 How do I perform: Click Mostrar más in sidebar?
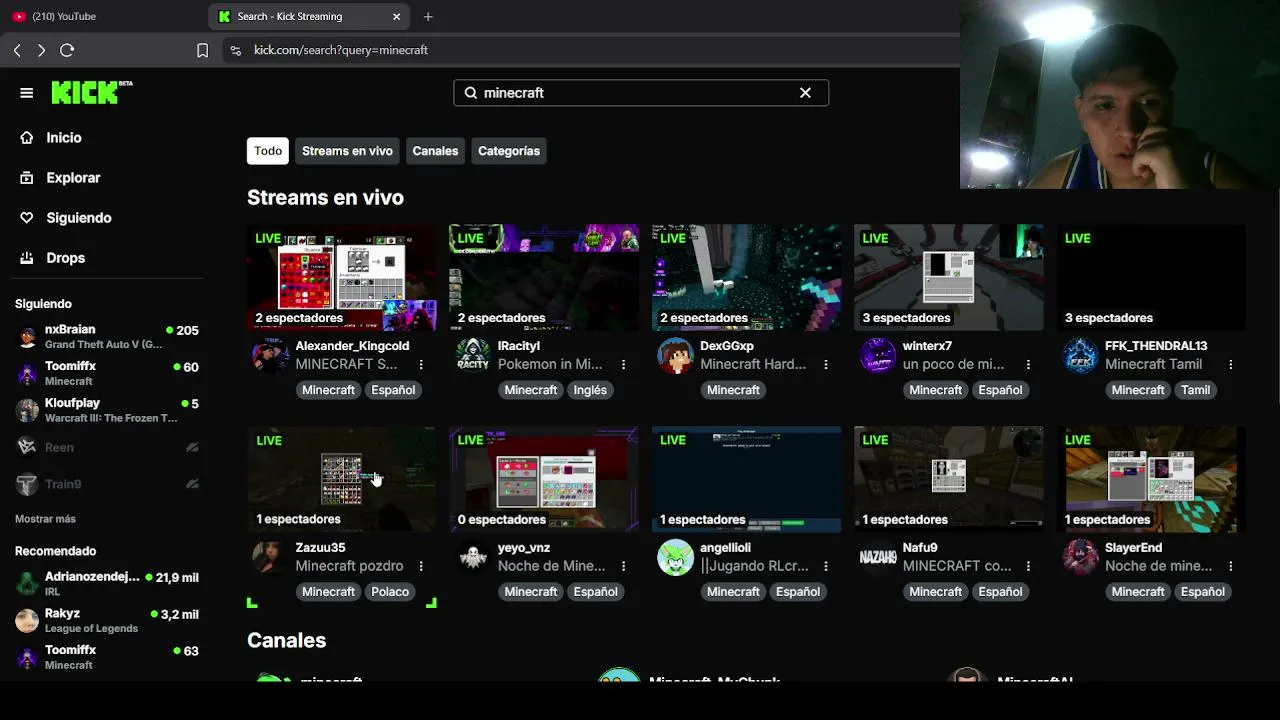coord(45,519)
